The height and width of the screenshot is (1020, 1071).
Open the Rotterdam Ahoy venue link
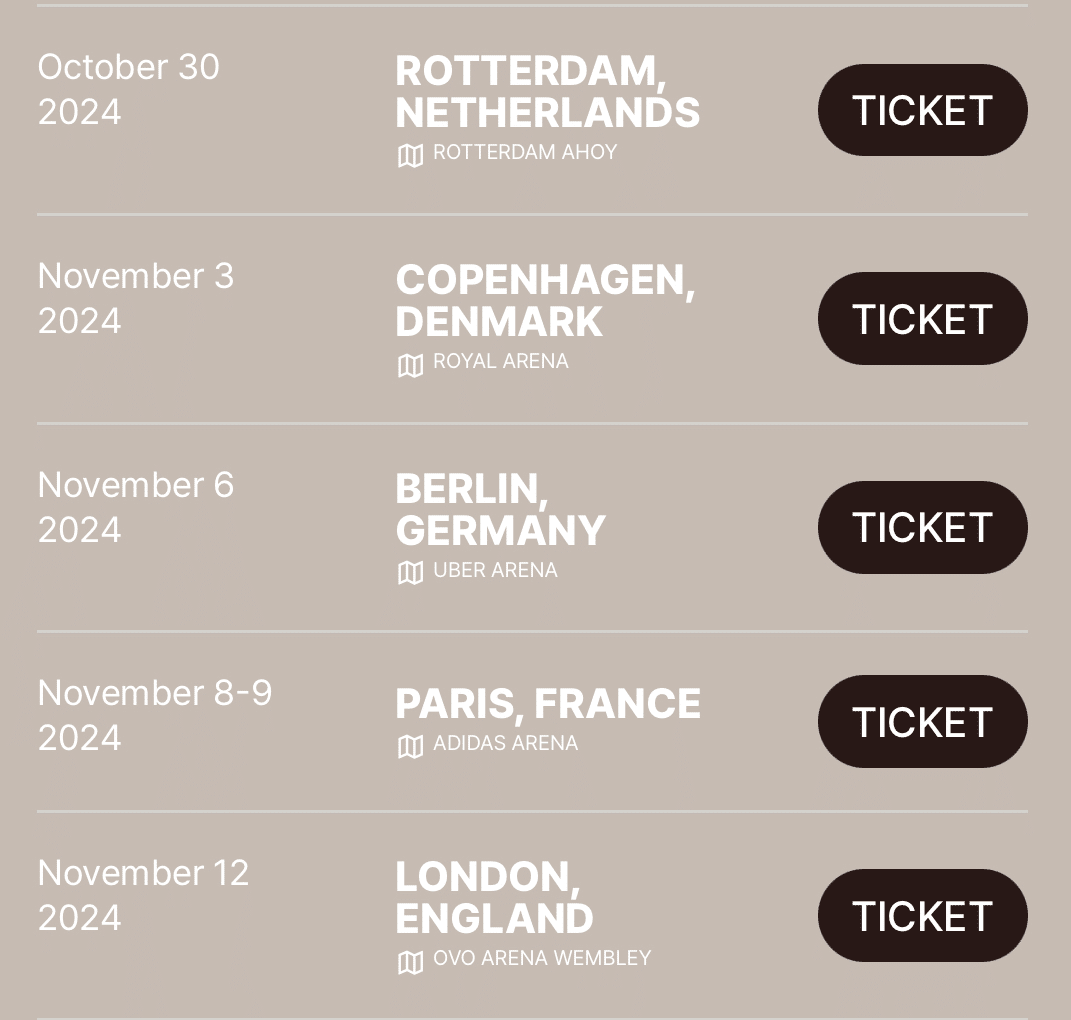click(525, 152)
